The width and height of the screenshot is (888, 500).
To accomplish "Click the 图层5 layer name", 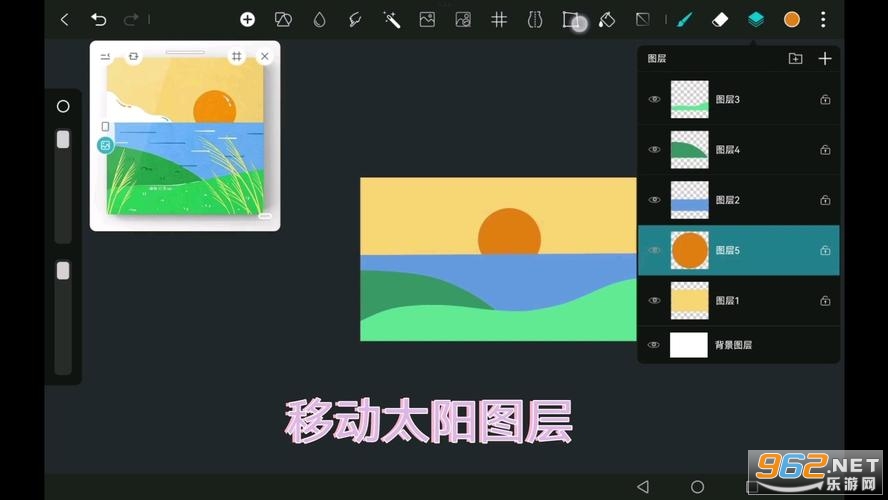I will coord(728,250).
